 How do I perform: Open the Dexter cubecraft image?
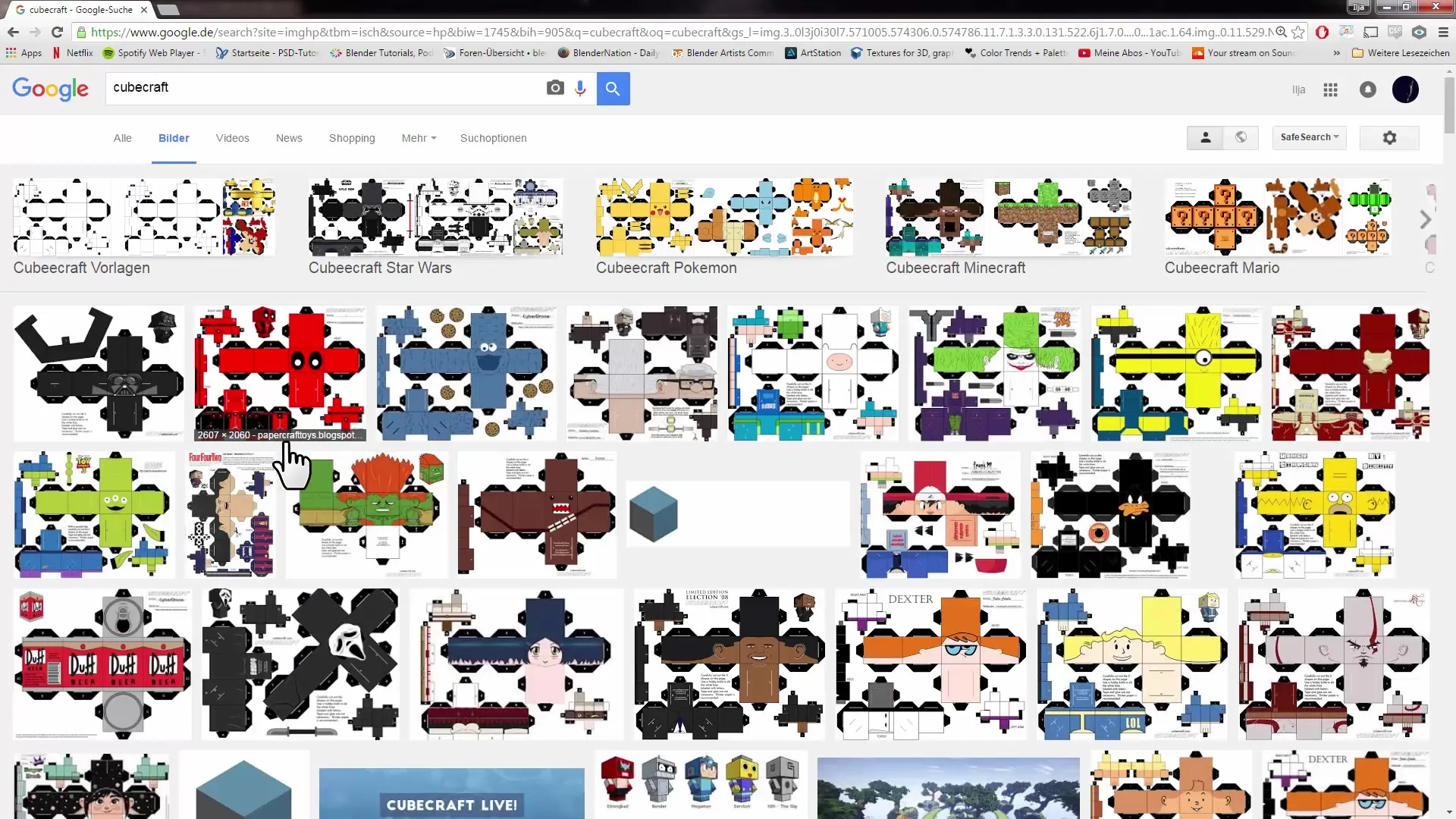(930, 664)
